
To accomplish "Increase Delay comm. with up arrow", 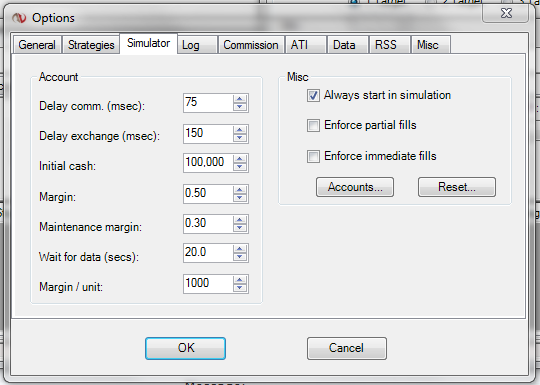I will (x=240, y=98).
